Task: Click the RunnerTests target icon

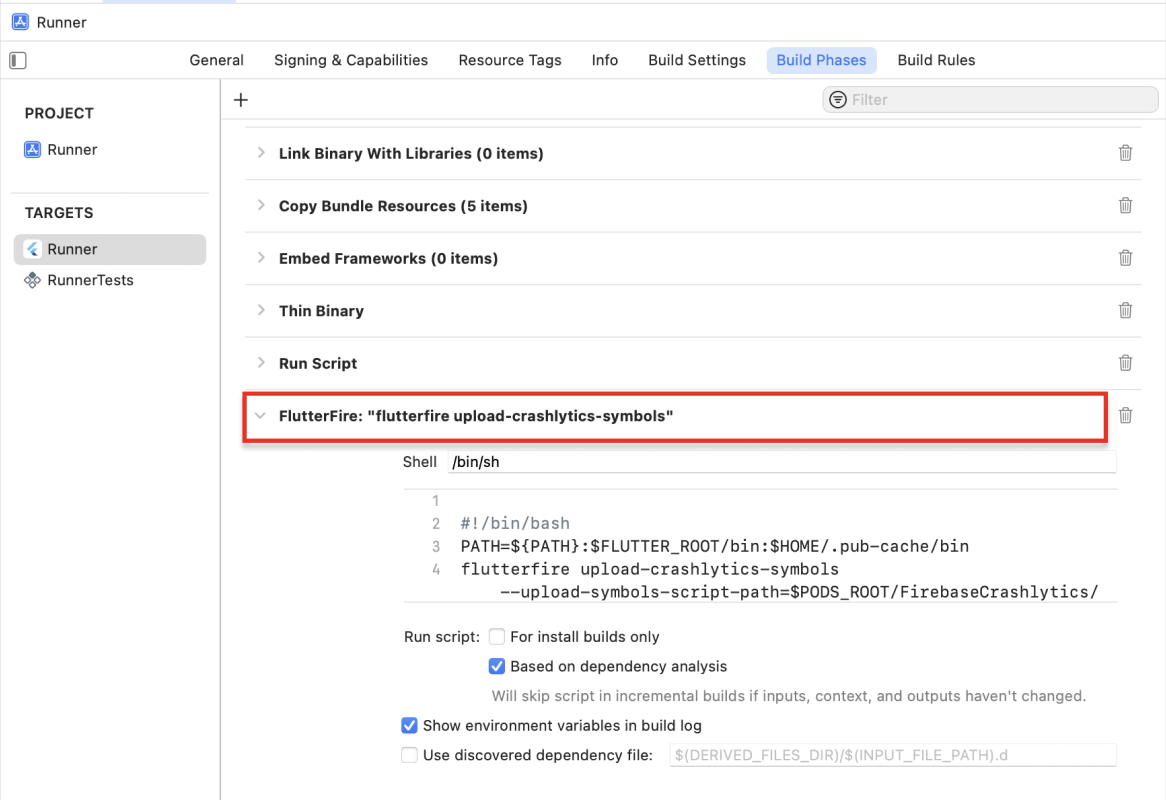Action: point(32,280)
